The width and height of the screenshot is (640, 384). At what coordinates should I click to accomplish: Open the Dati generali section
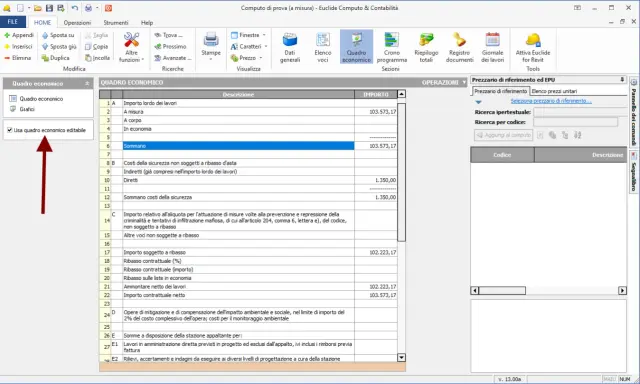[290, 48]
